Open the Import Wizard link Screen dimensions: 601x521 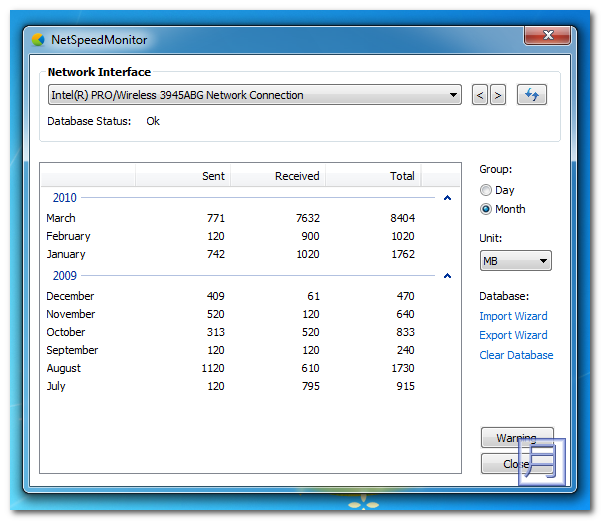tap(513, 316)
